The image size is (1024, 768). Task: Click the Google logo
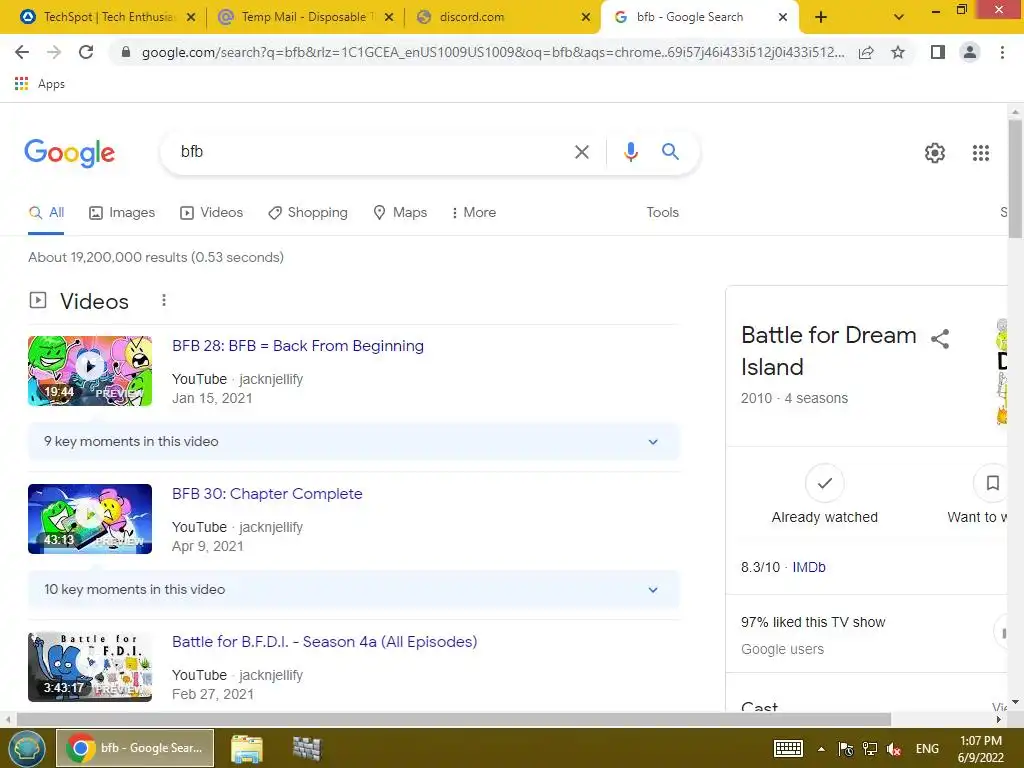pyautogui.click(x=69, y=153)
